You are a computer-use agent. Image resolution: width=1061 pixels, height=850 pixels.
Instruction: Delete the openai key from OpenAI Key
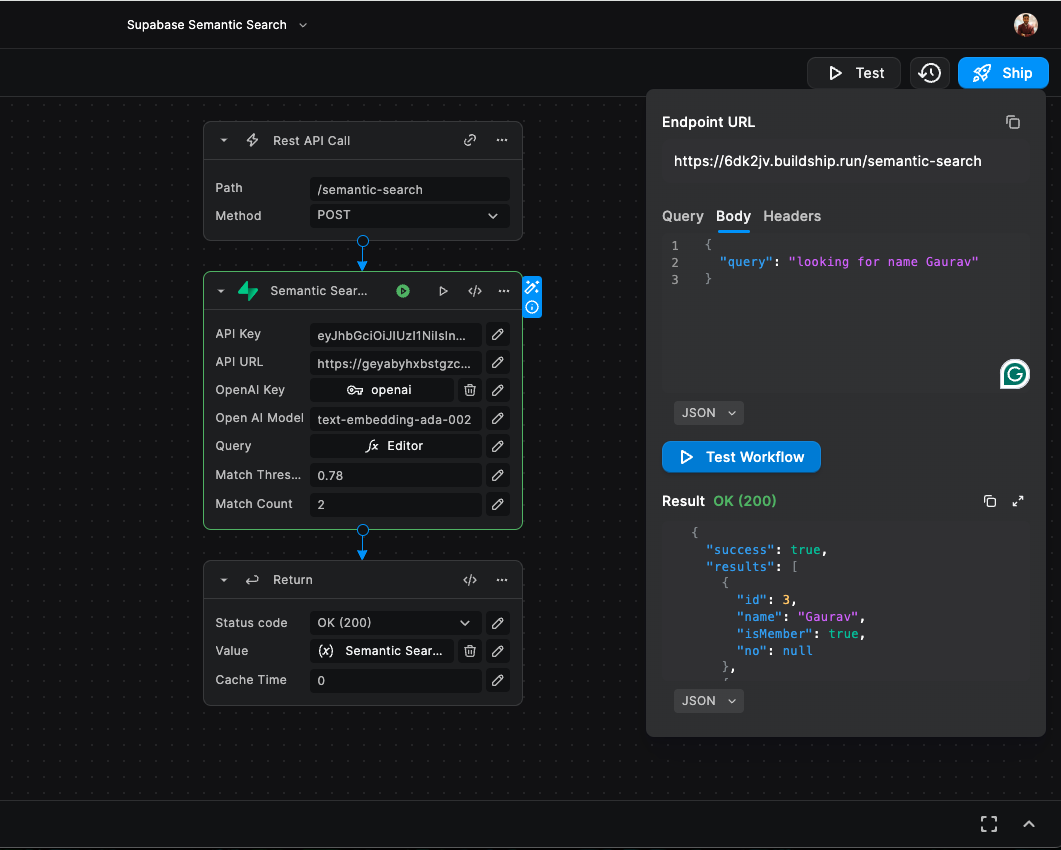click(469, 390)
